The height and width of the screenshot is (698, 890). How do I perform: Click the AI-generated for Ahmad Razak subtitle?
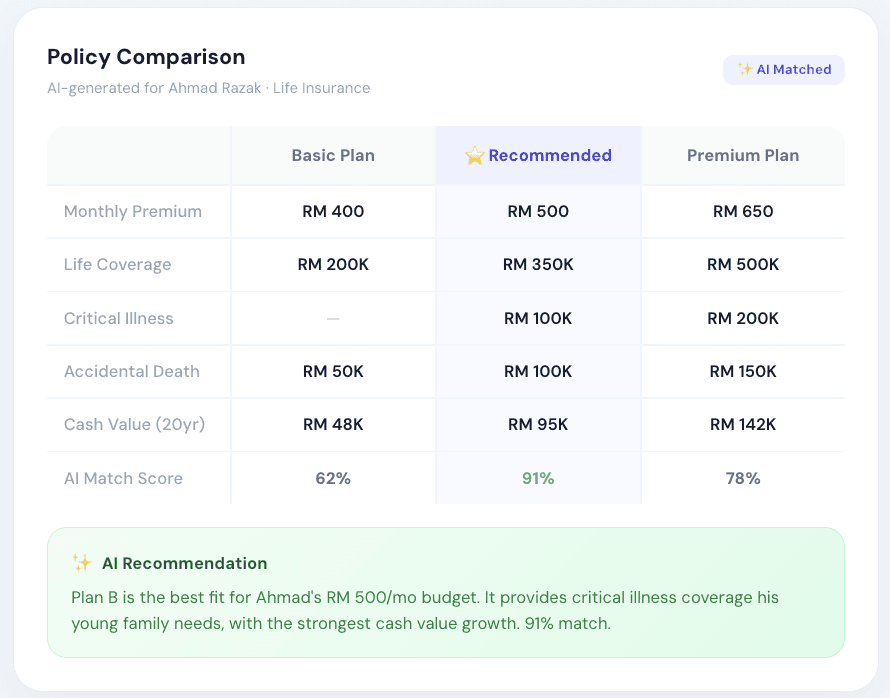[x=208, y=88]
